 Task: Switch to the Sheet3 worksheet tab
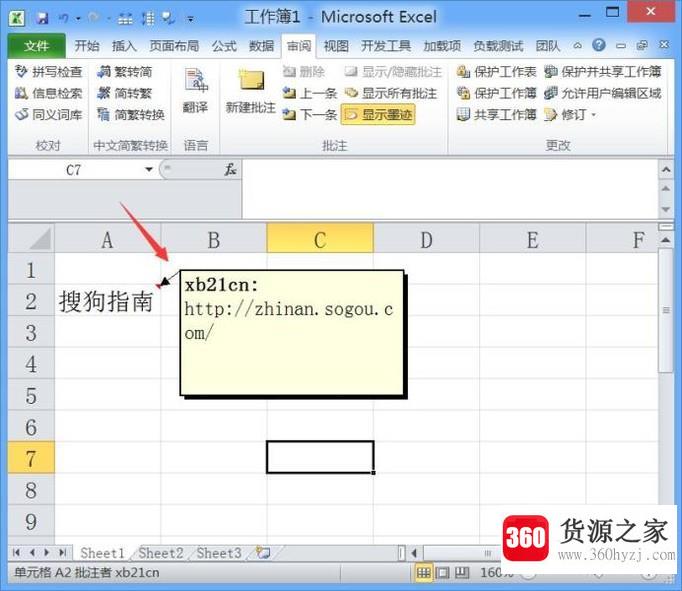click(x=219, y=553)
